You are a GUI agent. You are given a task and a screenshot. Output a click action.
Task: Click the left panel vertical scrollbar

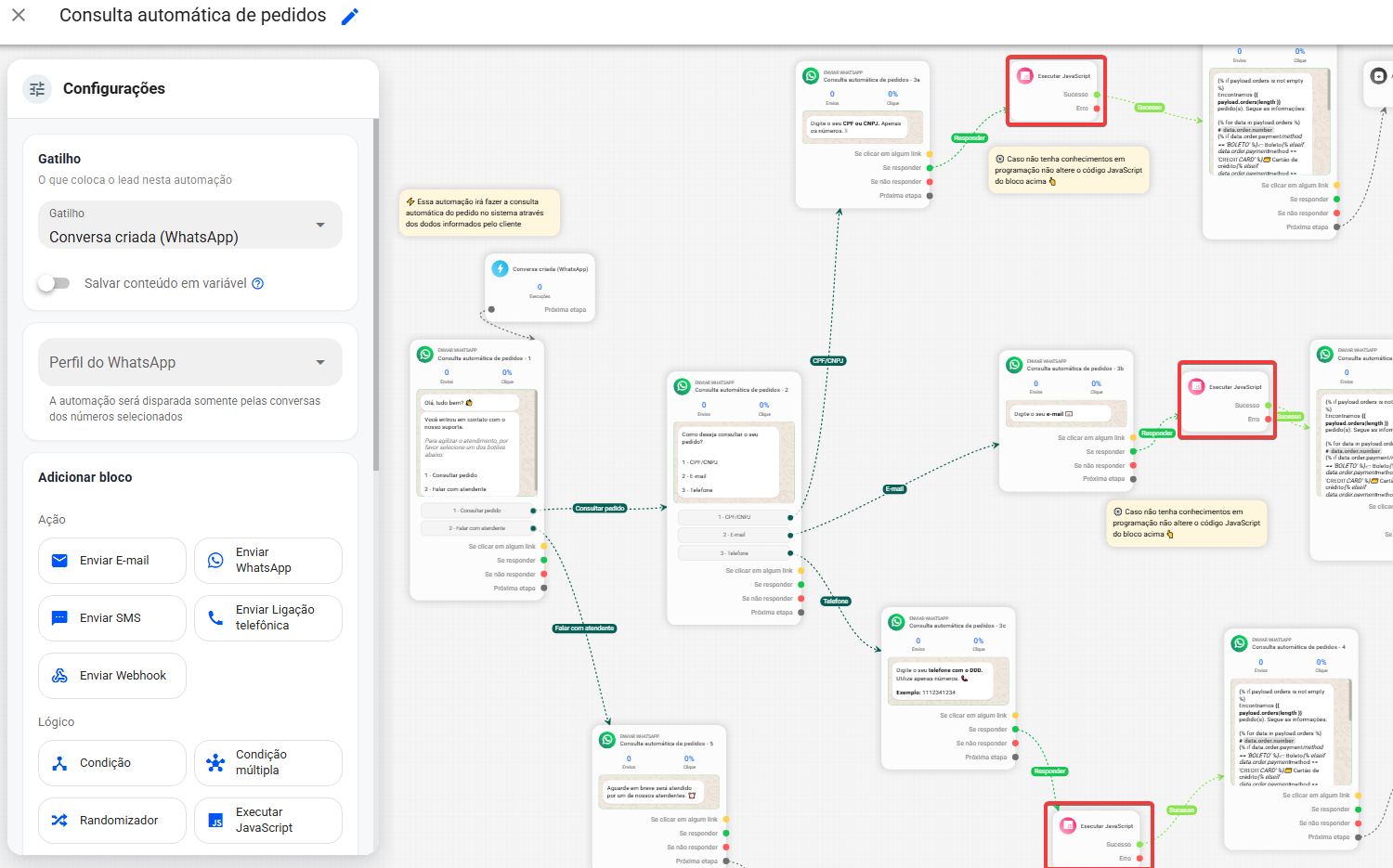coord(375,293)
